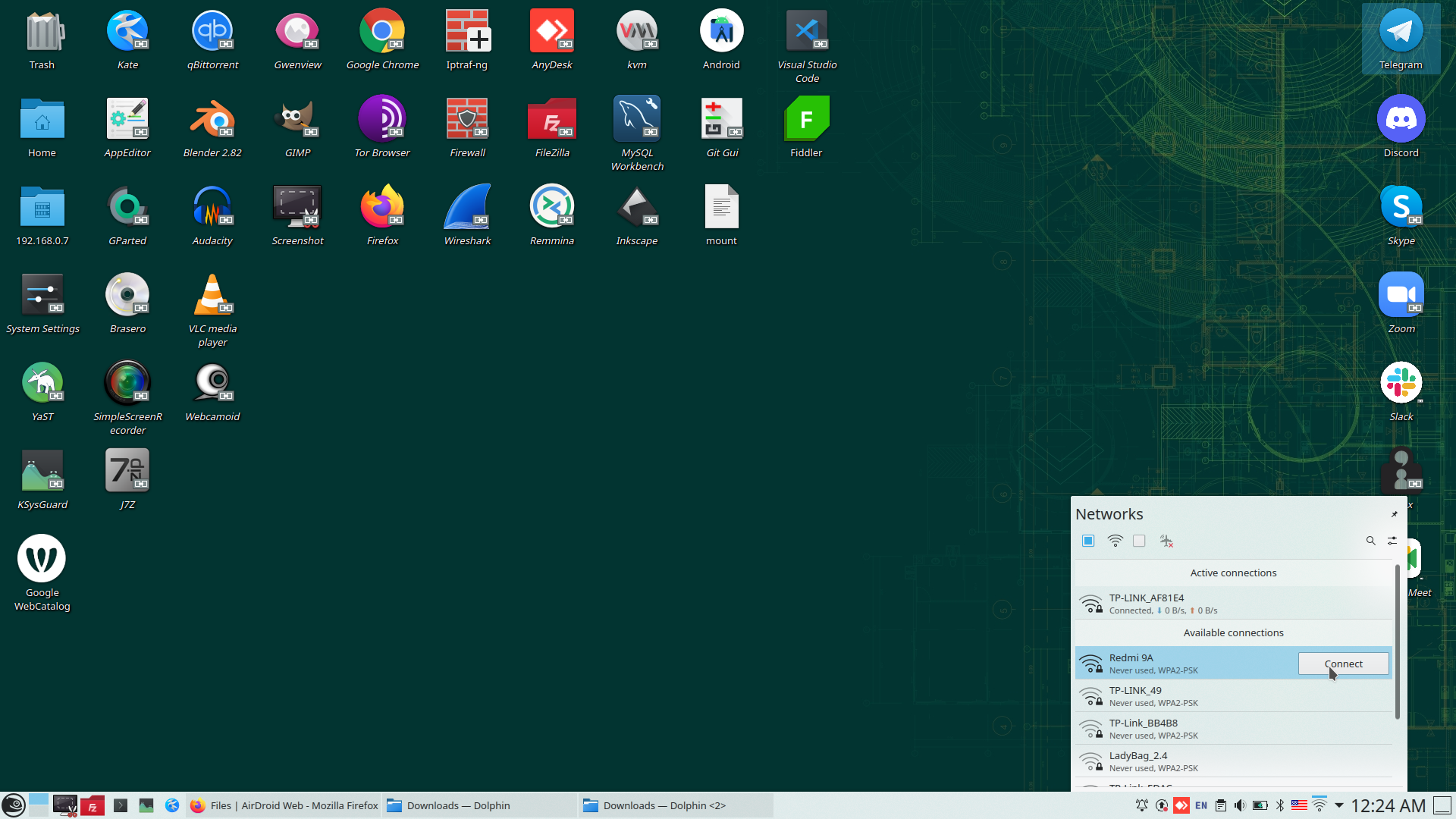The image size is (1456, 819).
Task: Enable airplane mode in Networks panel
Action: click(1166, 541)
